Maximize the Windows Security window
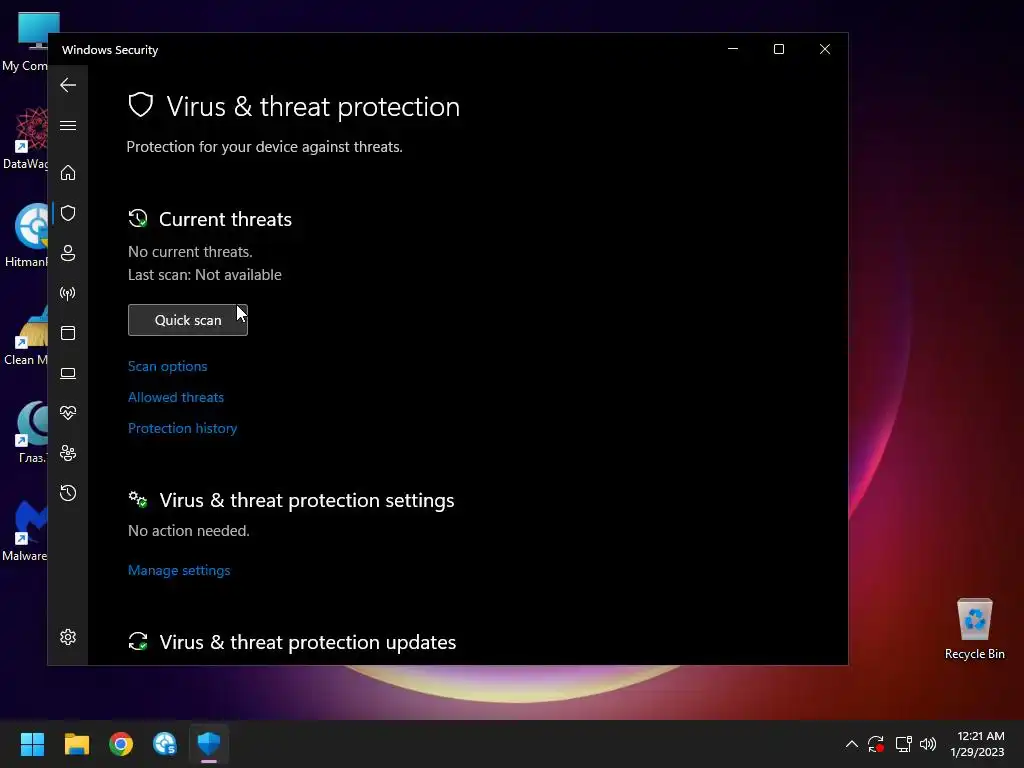Viewport: 1024px width, 768px height. 778,49
